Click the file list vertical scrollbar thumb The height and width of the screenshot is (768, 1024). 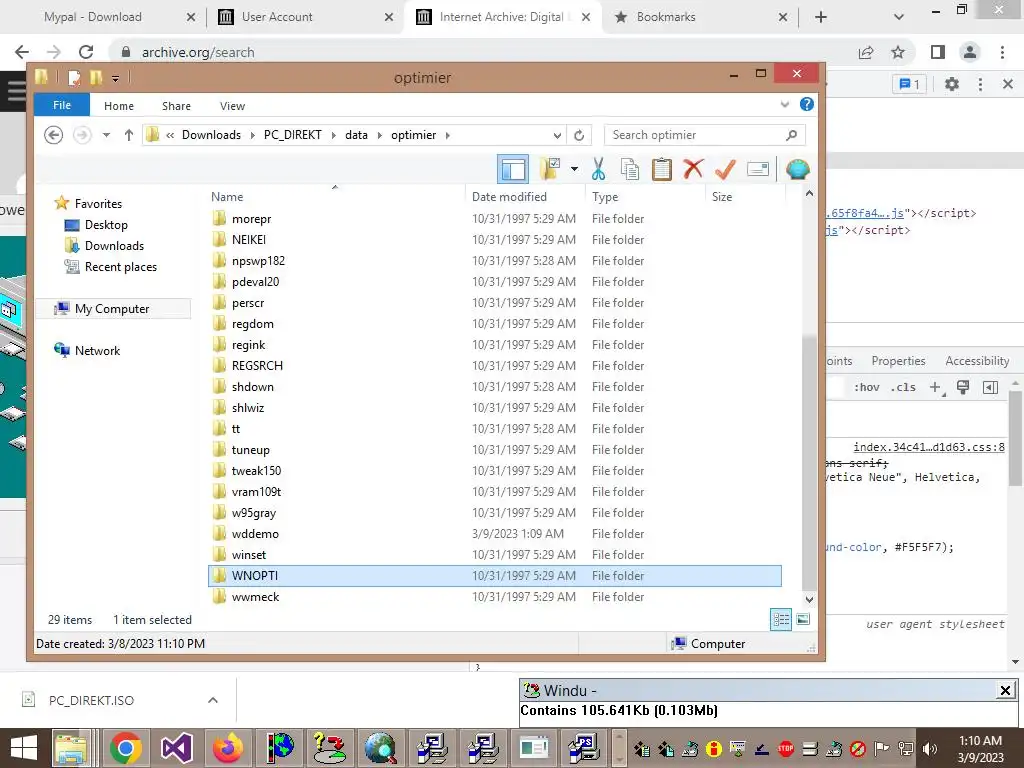(809, 462)
